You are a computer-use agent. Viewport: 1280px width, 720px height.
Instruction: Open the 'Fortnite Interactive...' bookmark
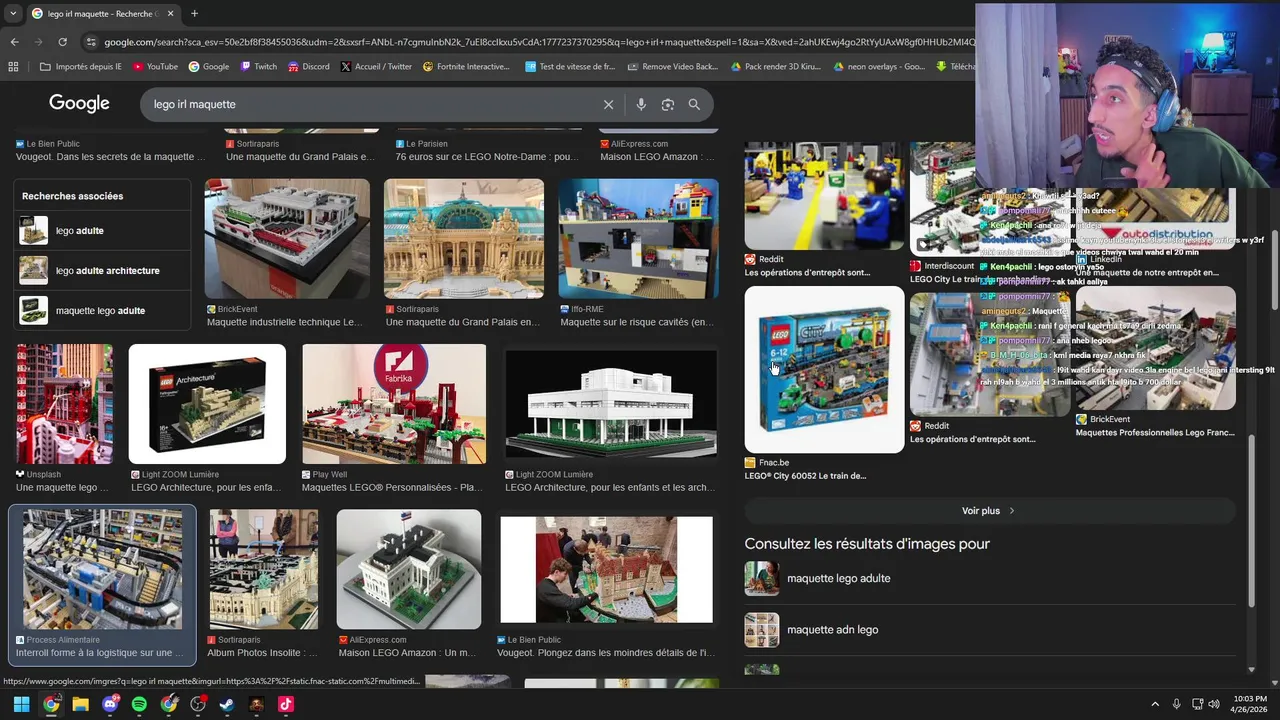tap(466, 67)
